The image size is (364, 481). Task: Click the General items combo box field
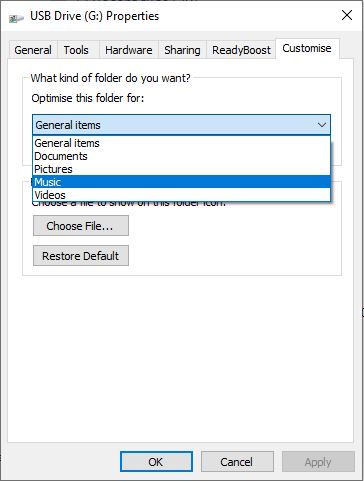[x=181, y=125]
